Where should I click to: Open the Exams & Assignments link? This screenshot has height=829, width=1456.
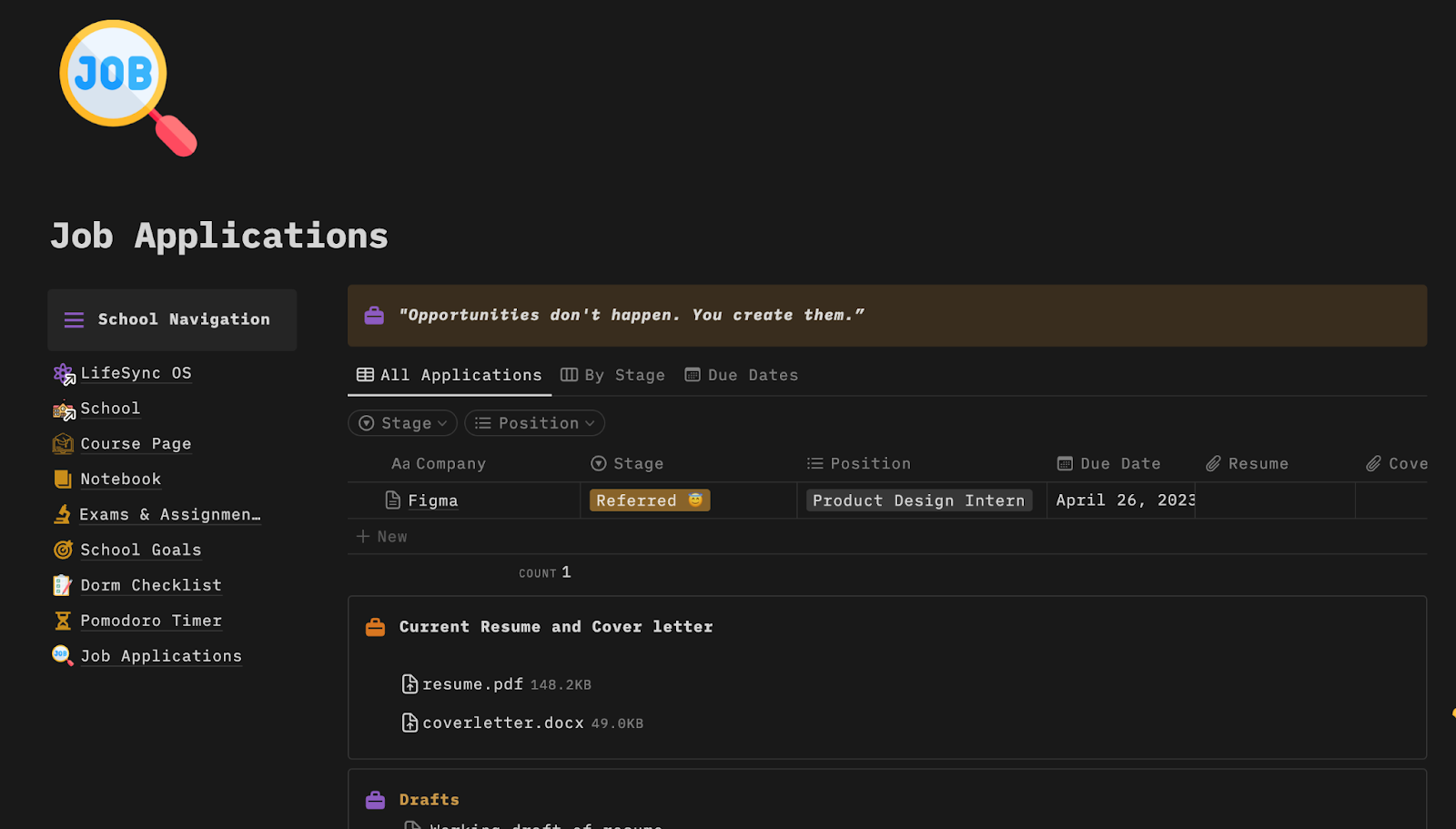(169, 515)
